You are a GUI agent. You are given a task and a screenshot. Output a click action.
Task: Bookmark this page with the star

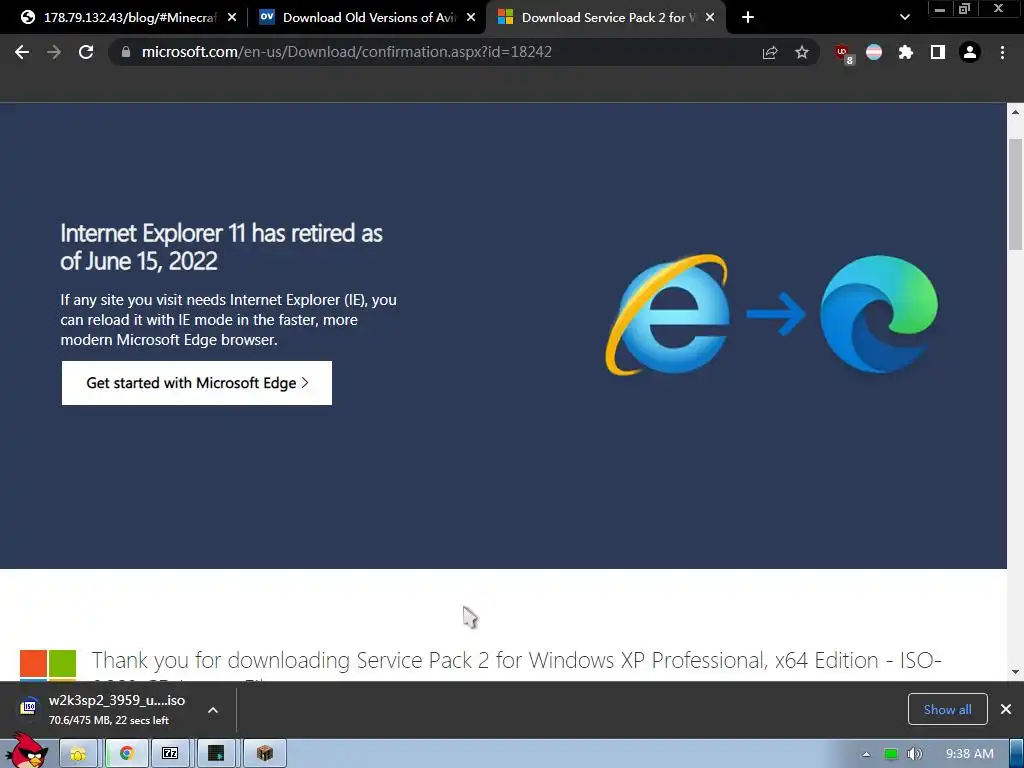pos(802,52)
